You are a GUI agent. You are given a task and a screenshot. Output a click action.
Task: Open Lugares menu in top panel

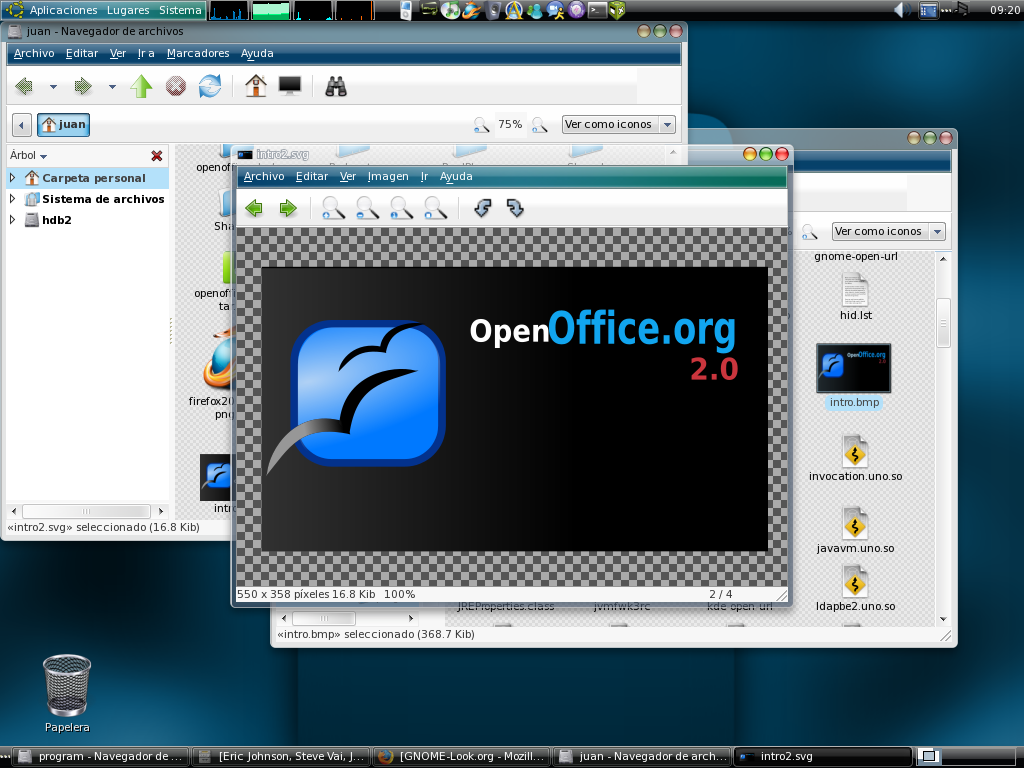(x=128, y=10)
